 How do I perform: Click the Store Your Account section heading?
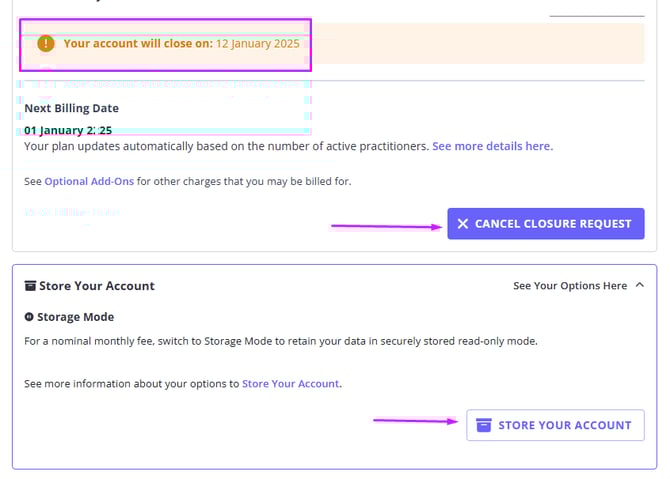96,286
